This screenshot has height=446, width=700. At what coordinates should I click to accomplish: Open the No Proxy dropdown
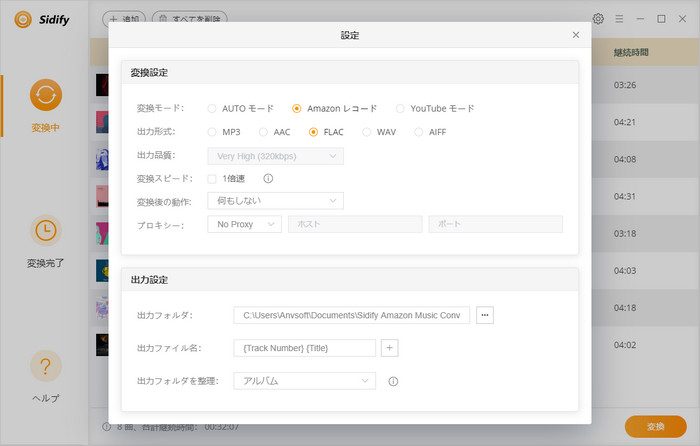click(245, 224)
